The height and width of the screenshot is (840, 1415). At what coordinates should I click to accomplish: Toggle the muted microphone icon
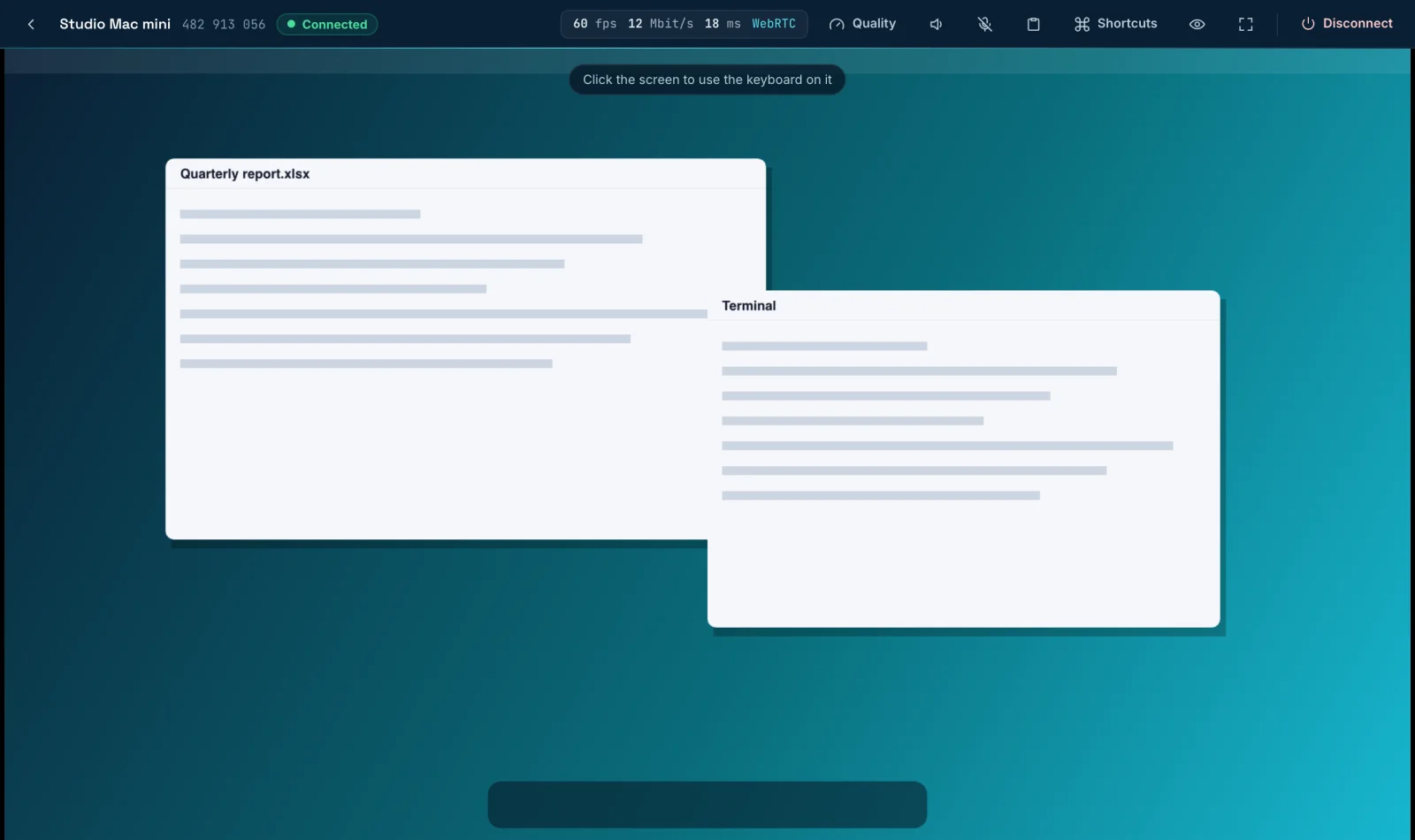984,24
